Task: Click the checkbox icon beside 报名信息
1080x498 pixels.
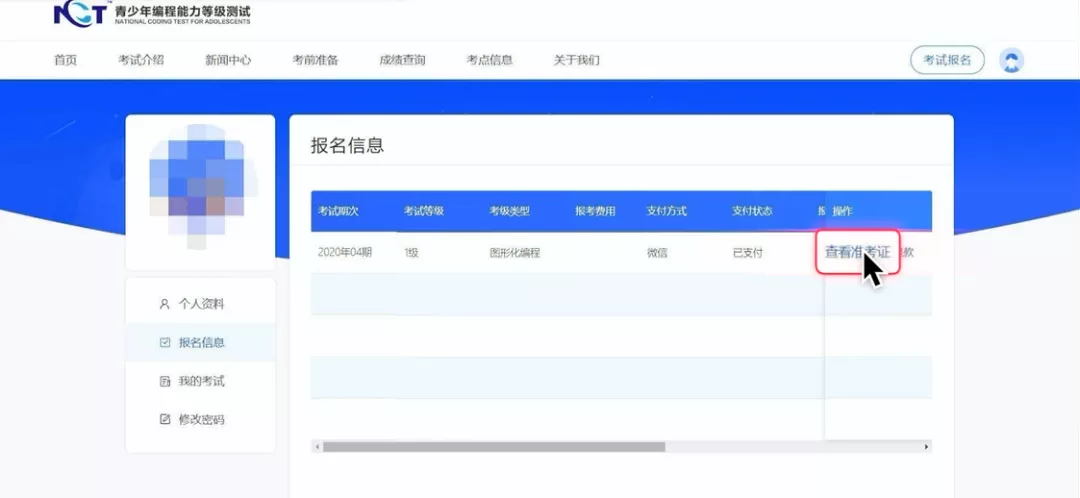Action: (x=164, y=342)
